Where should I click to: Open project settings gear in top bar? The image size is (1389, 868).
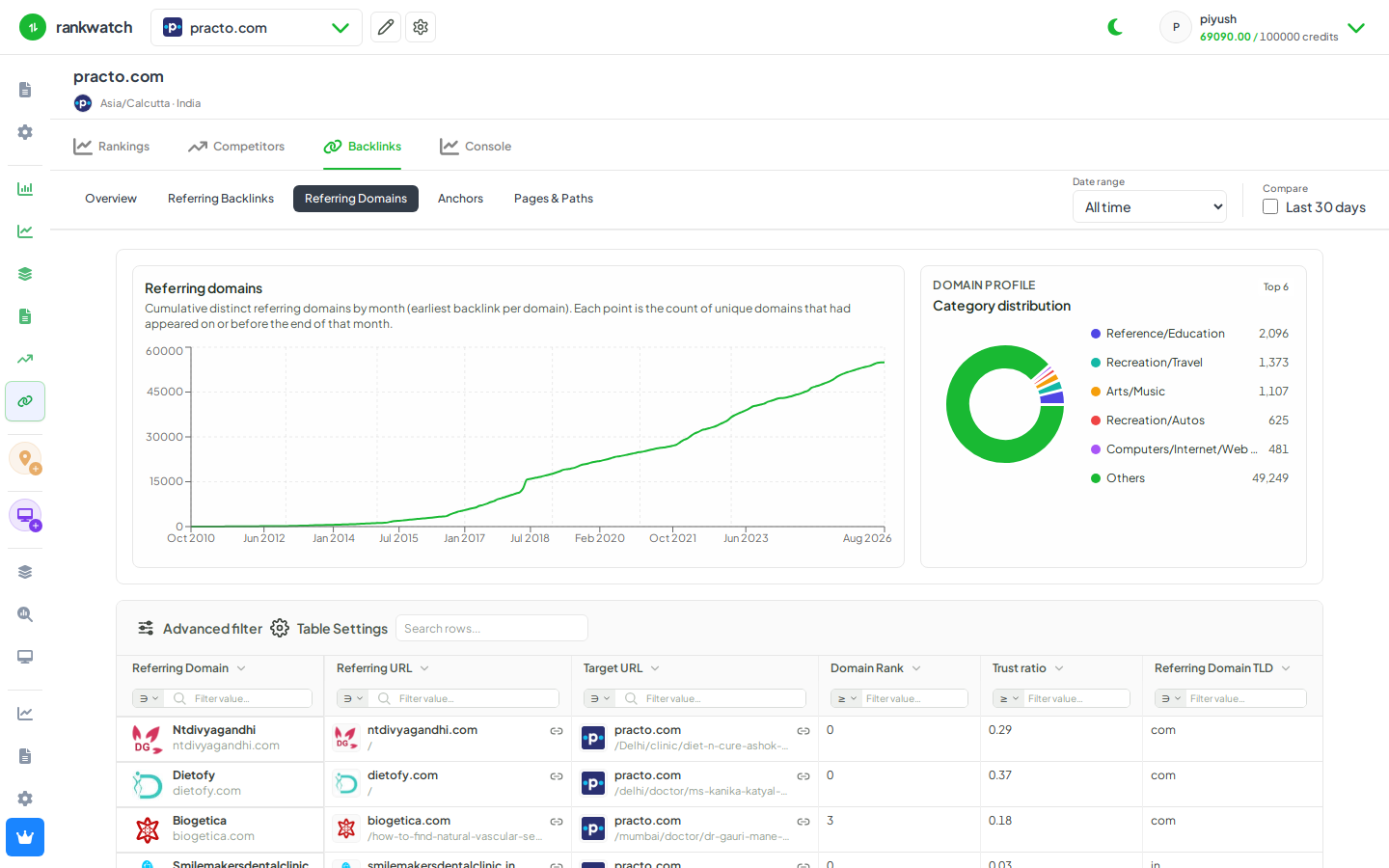click(421, 27)
